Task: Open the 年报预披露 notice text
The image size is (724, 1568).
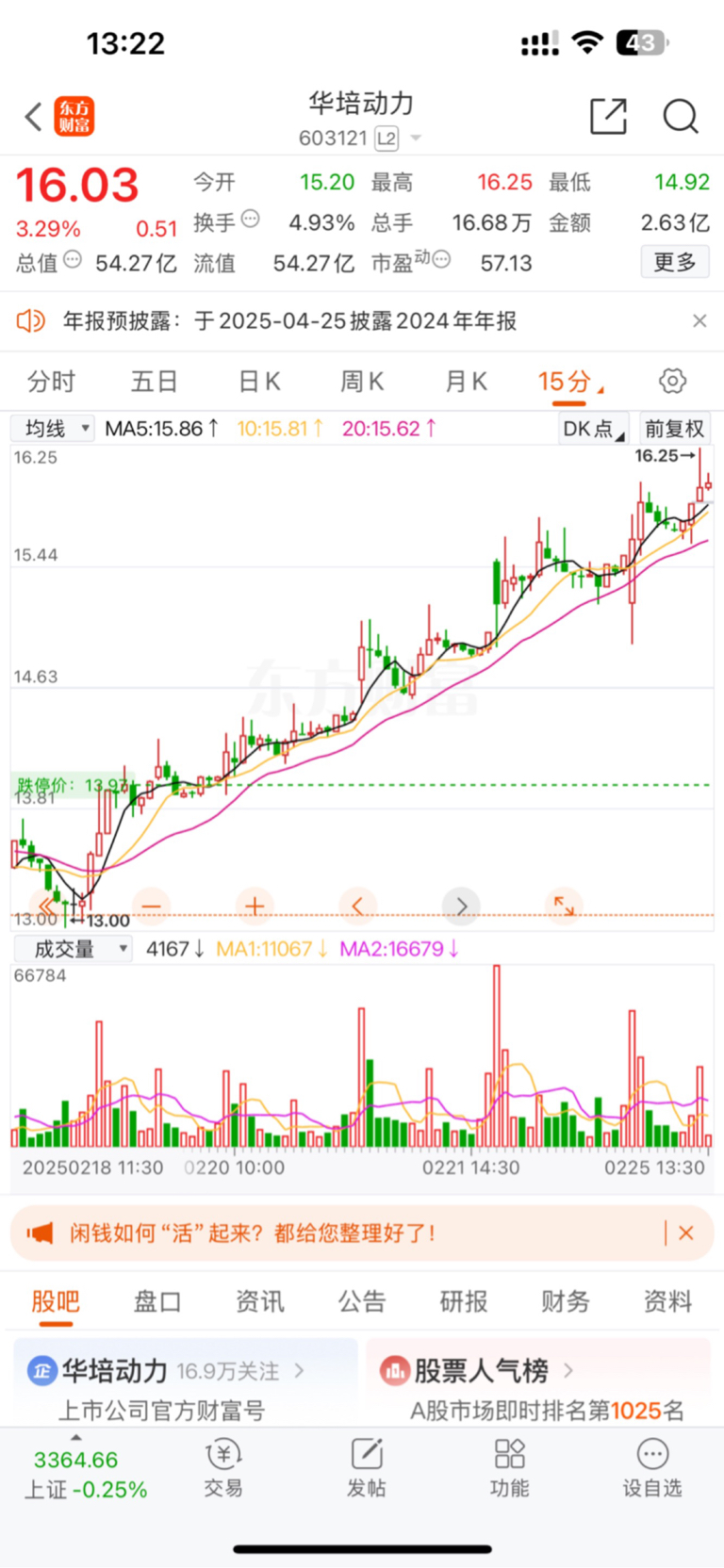Action: point(289,321)
